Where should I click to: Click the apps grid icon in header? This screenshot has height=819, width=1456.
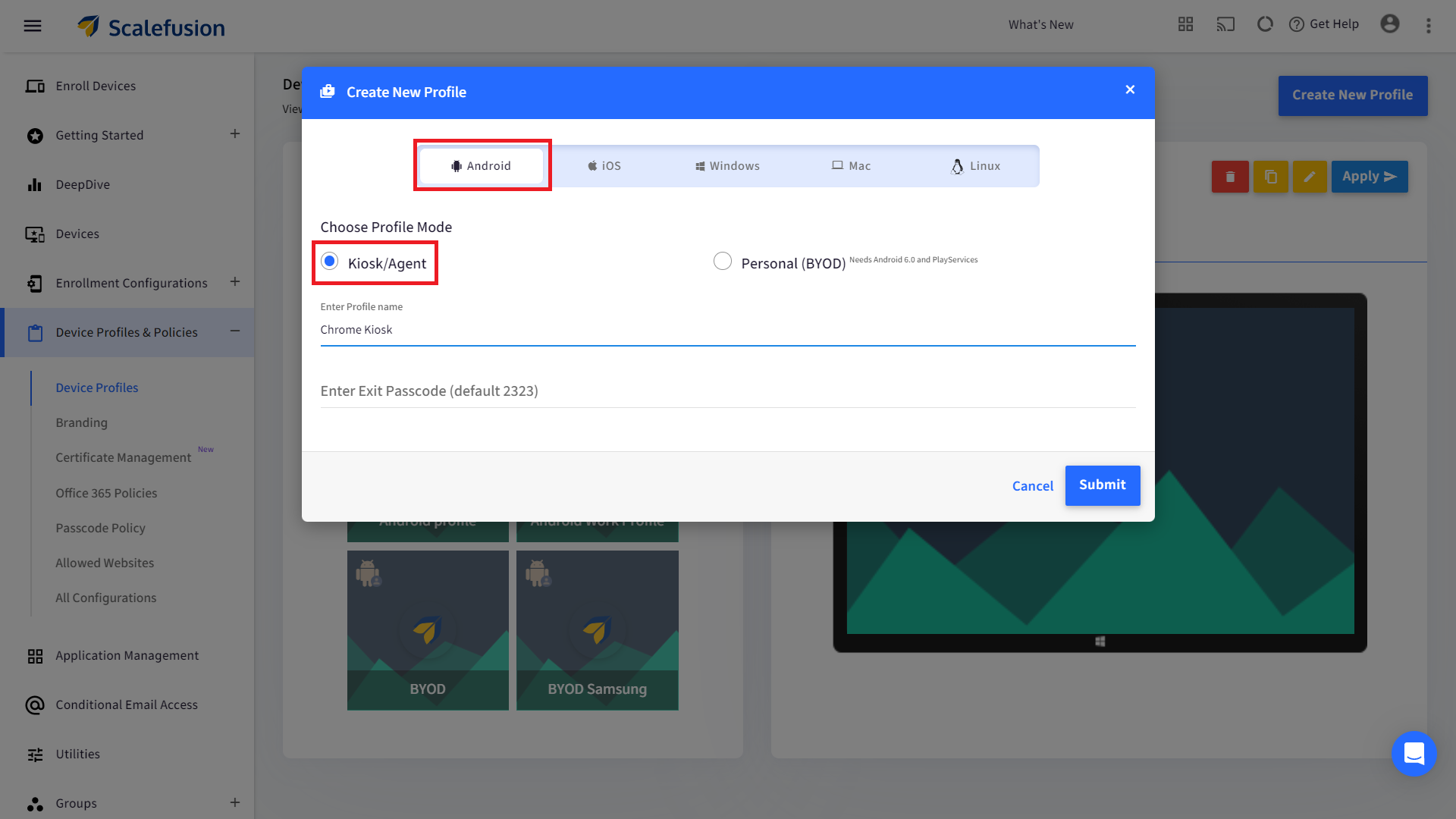(1185, 24)
